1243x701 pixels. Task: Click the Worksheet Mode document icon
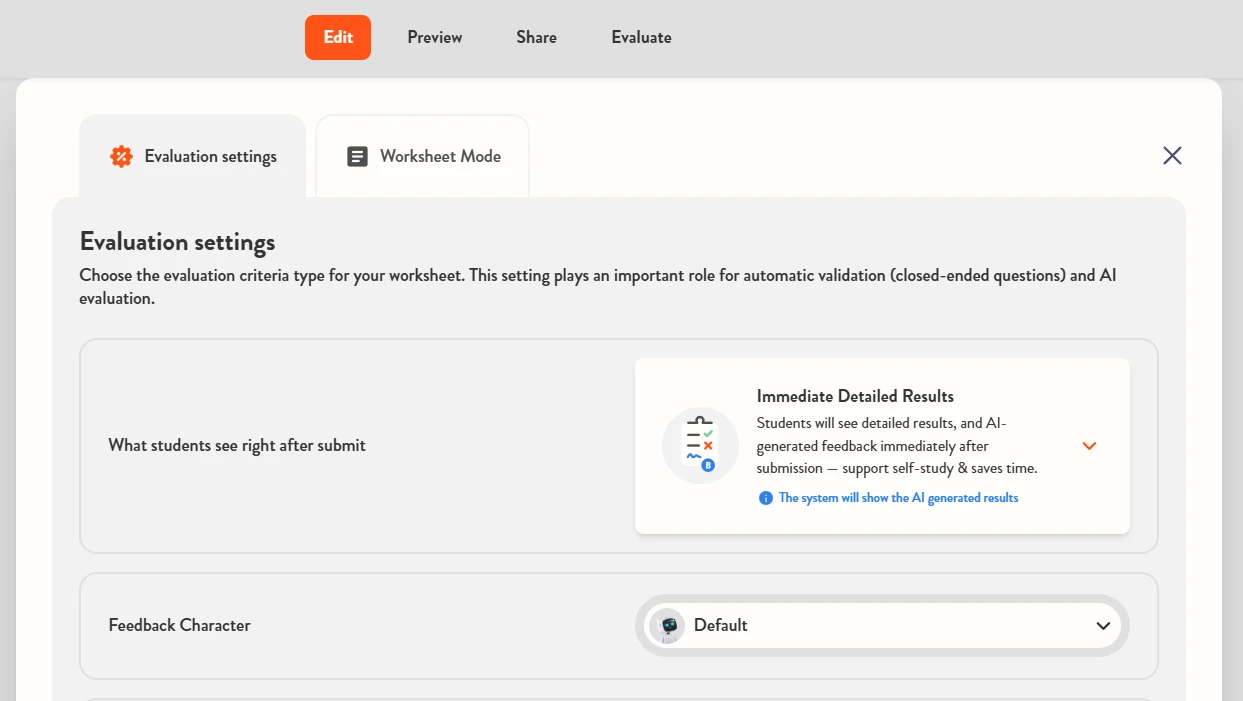pyautogui.click(x=357, y=156)
